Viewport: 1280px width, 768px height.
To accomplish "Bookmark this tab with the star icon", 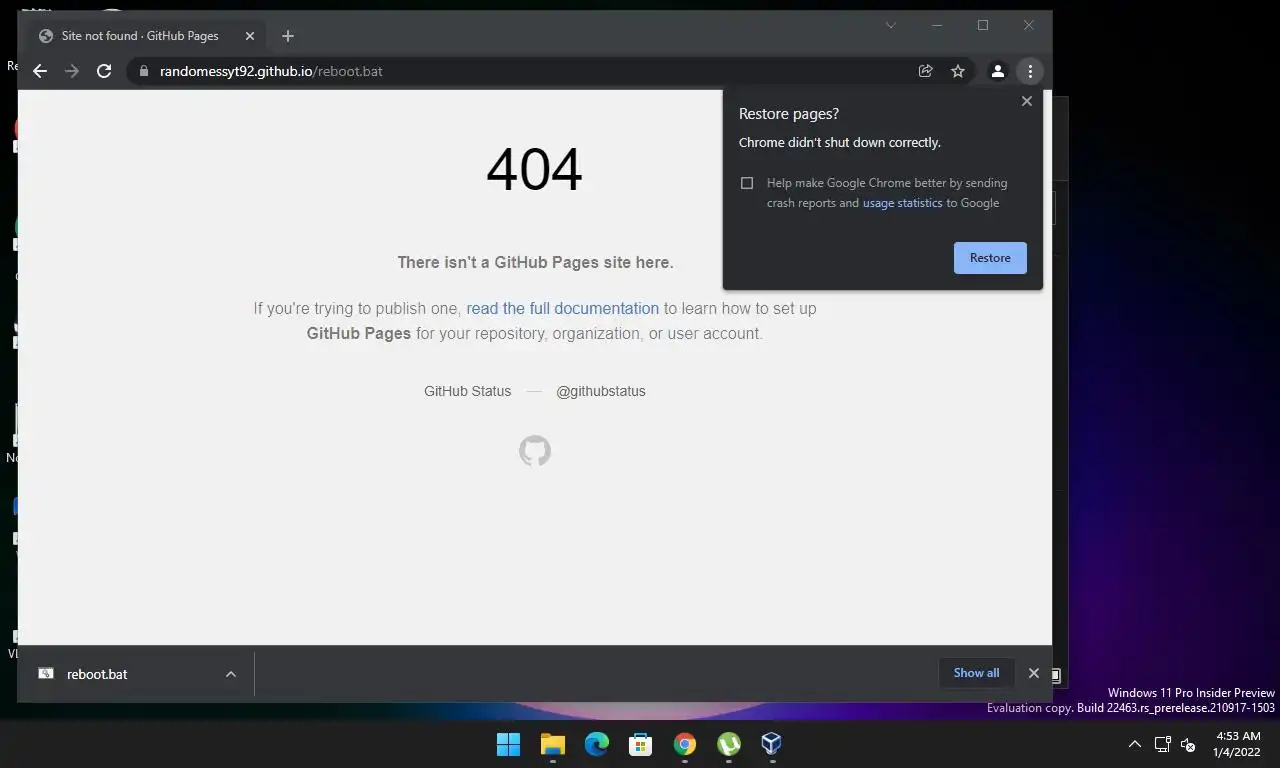I will (x=958, y=71).
